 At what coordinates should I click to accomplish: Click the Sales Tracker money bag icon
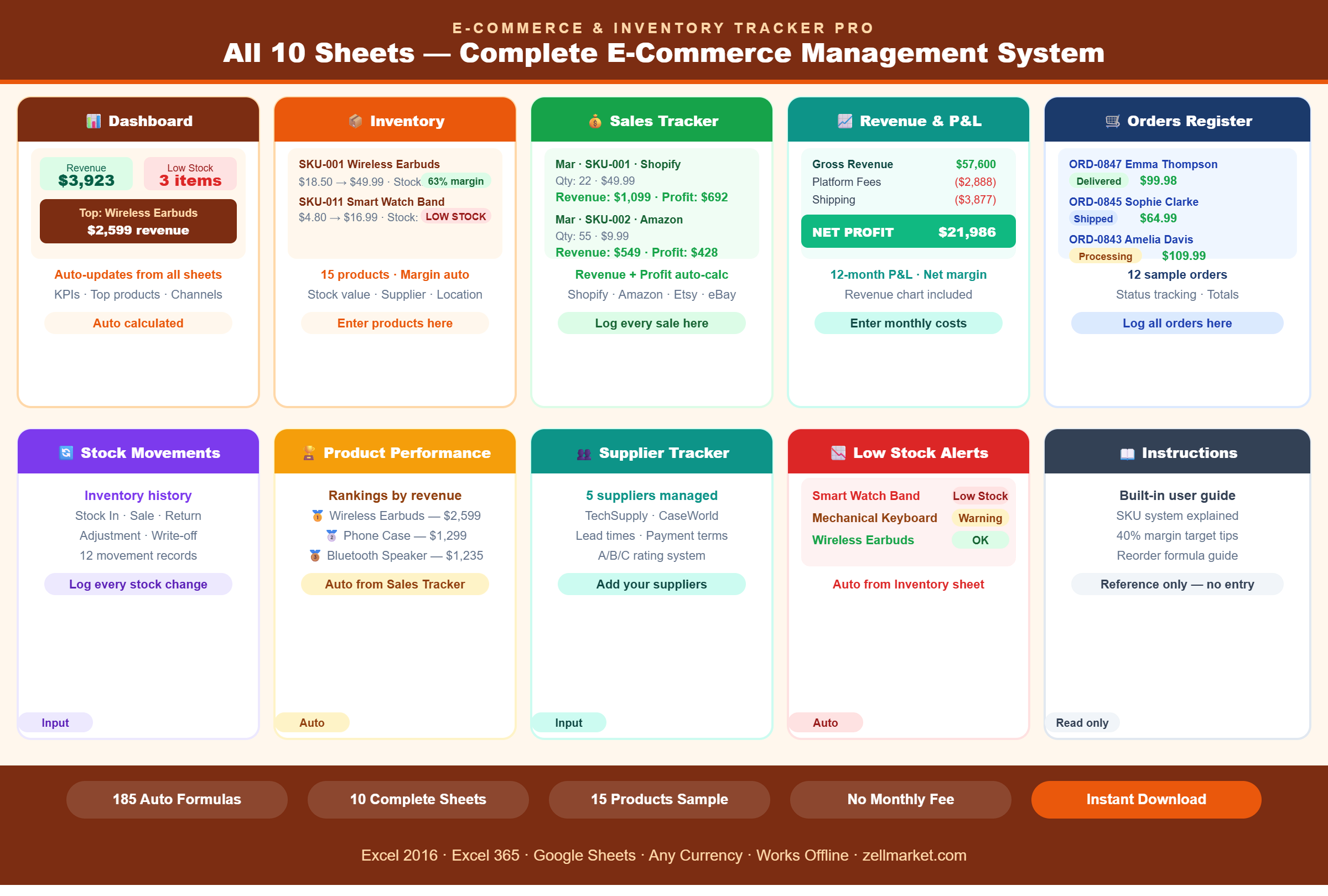595,121
